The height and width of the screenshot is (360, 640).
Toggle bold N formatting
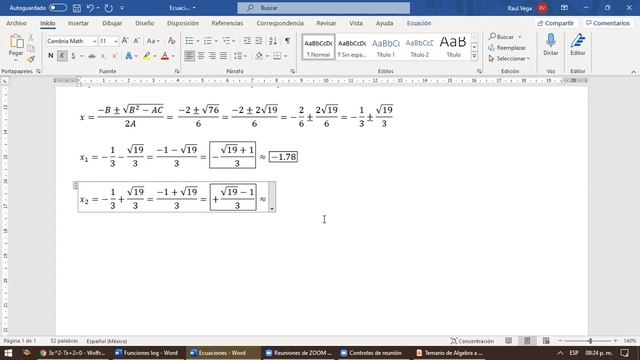(51, 56)
